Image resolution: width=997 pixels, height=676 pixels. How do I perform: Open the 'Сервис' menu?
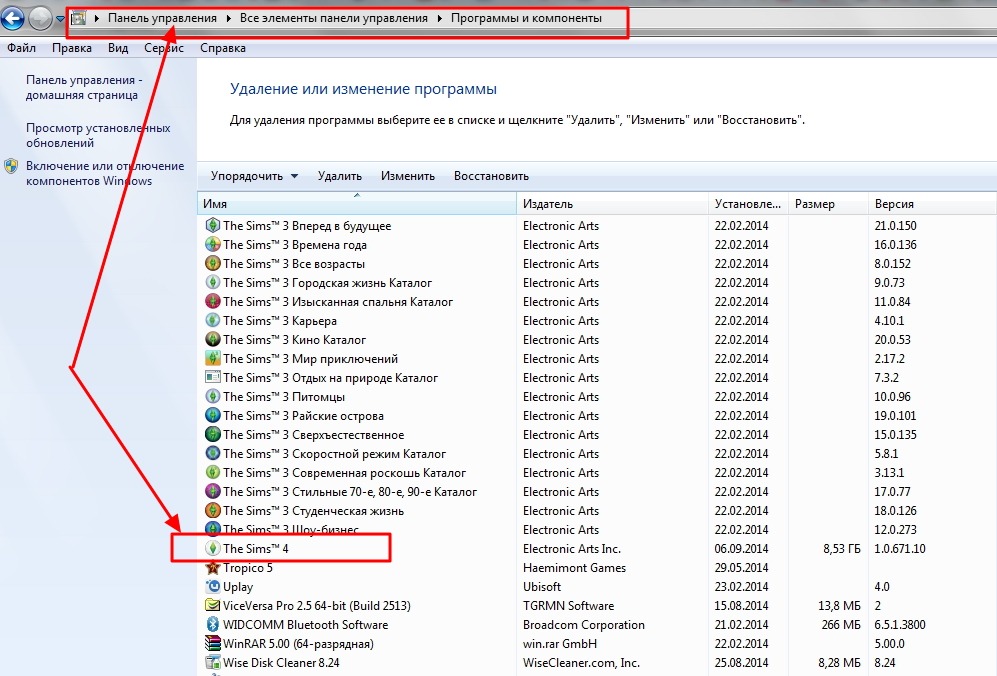(164, 48)
